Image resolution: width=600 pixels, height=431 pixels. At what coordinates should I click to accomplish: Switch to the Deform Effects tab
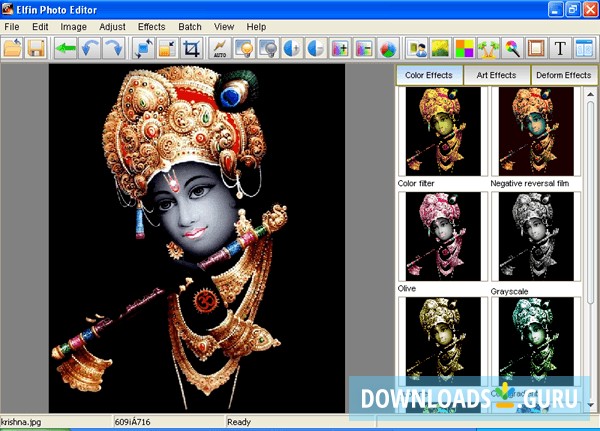(x=563, y=75)
